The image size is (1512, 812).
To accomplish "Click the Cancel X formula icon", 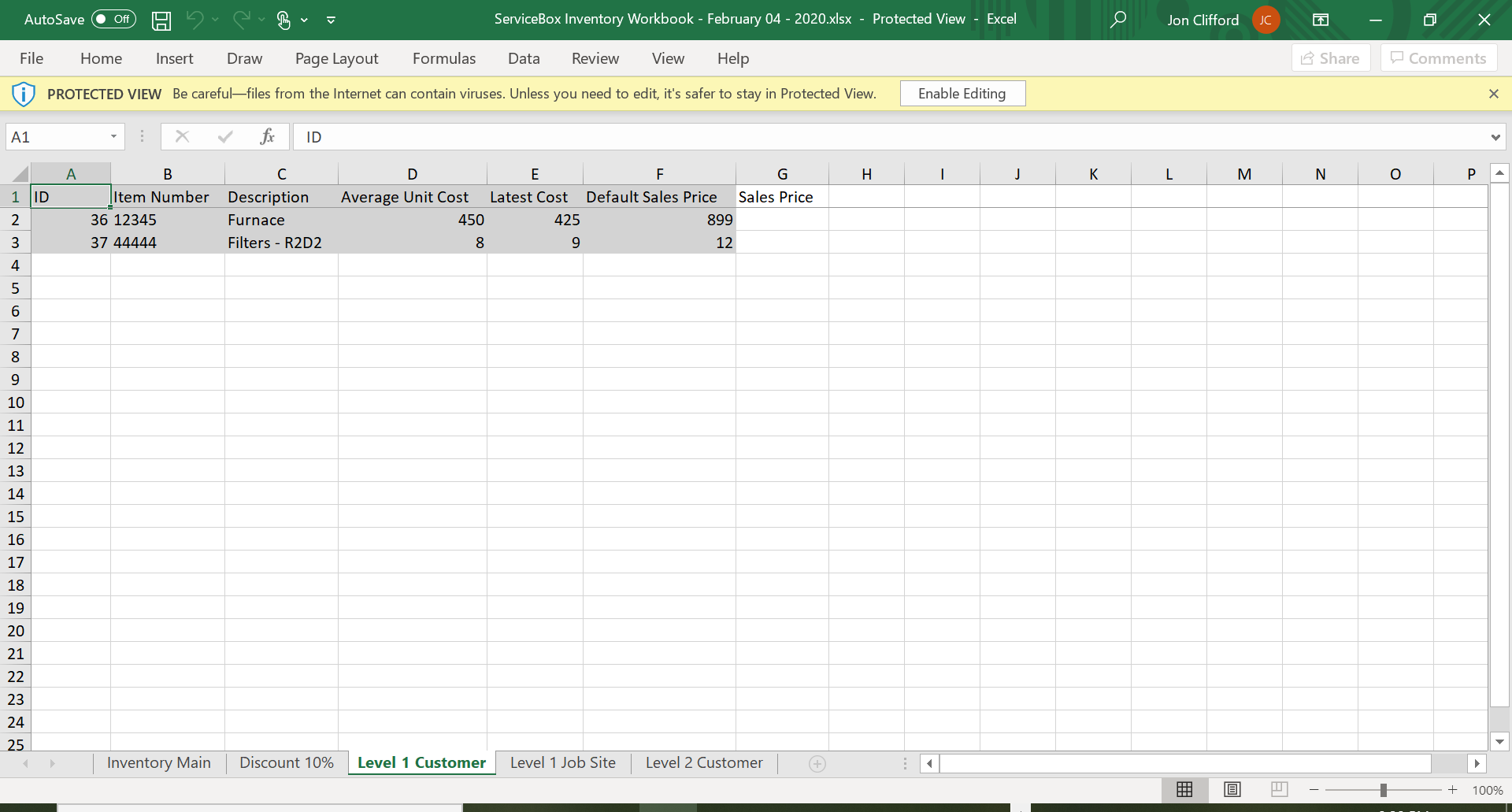I will point(182,137).
